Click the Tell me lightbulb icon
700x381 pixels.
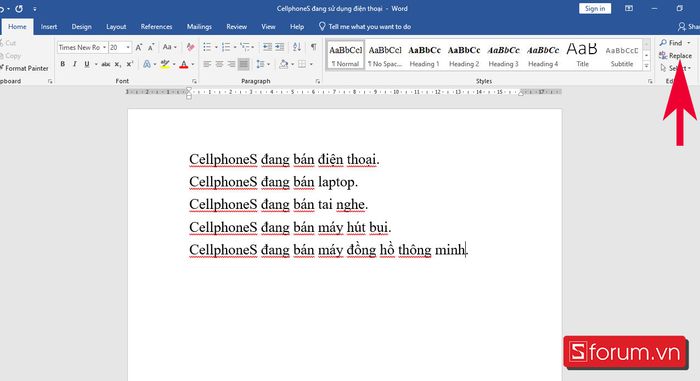(x=322, y=26)
